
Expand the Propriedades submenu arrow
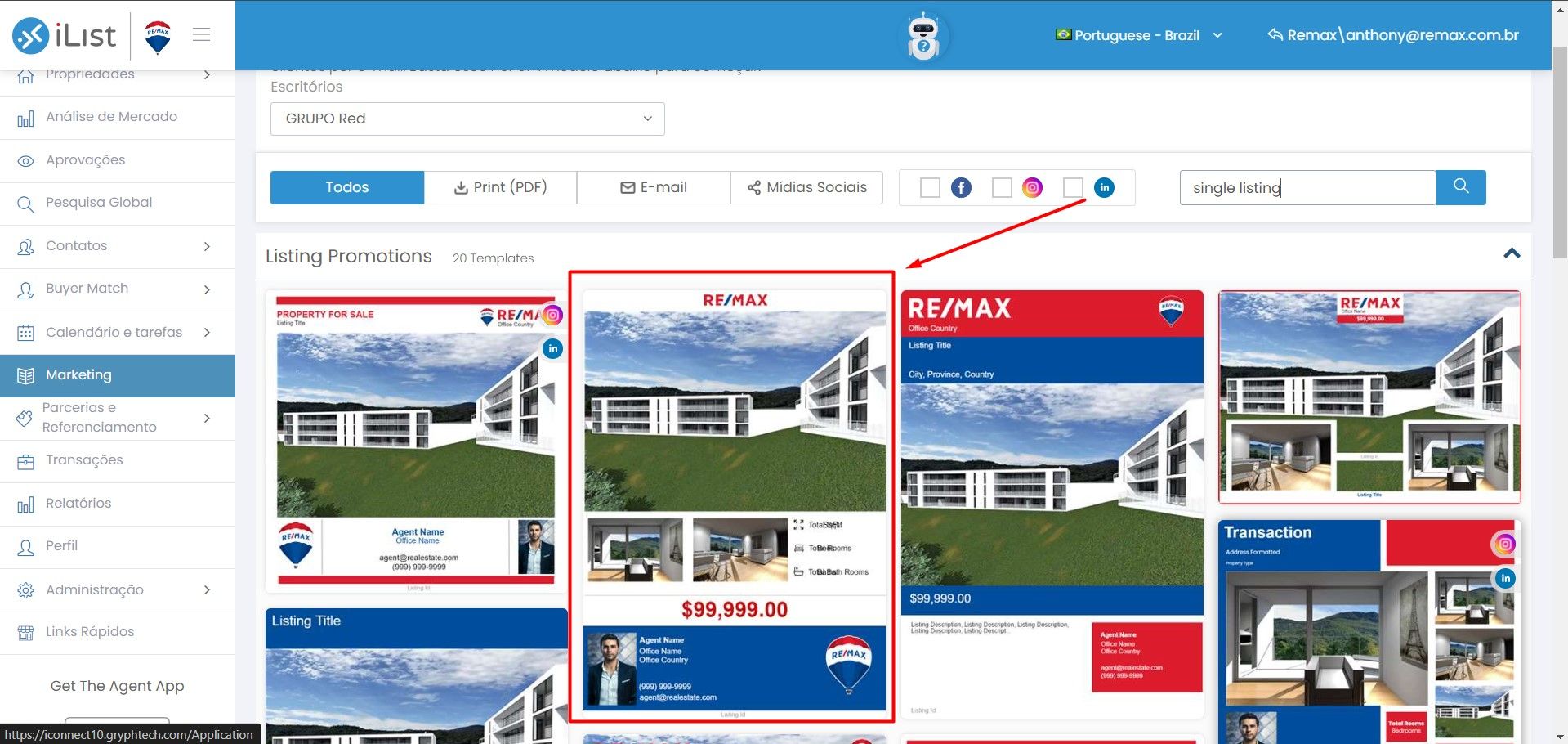pos(207,74)
